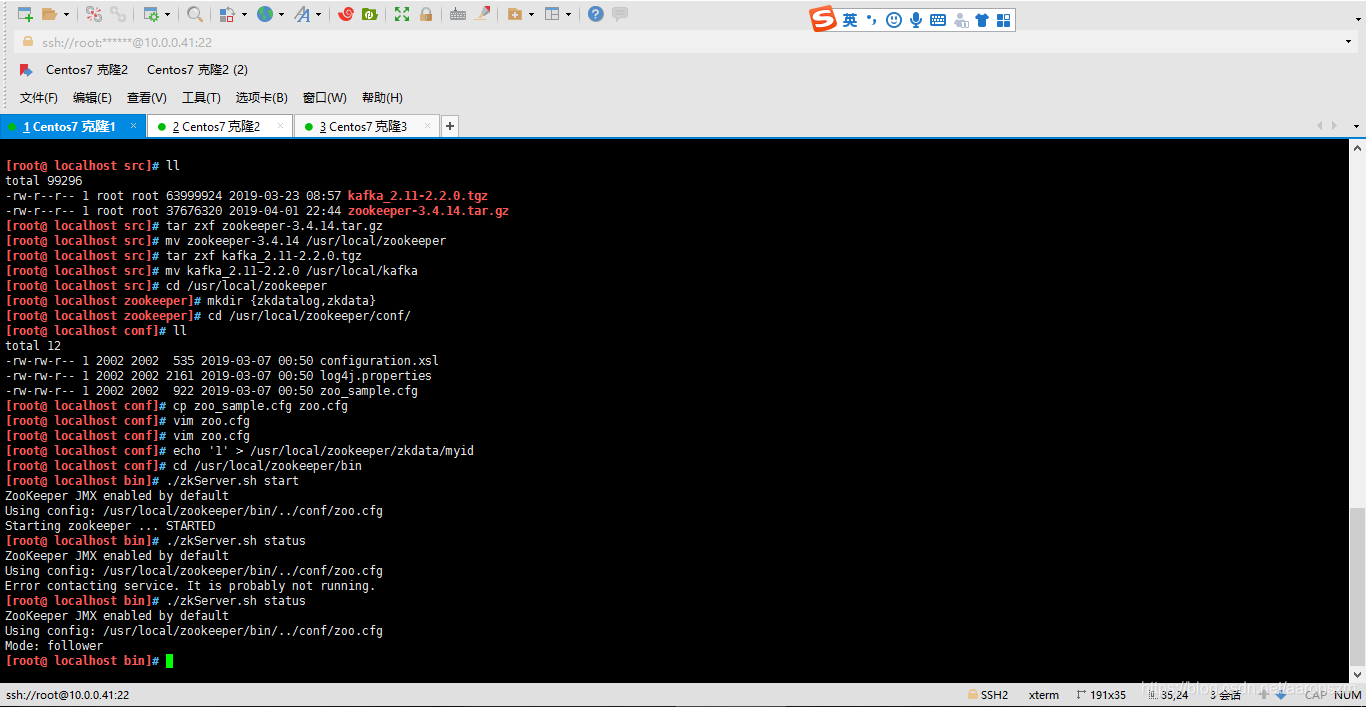Open the window layout icon
The width and height of the screenshot is (1366, 707).
pos(552,14)
